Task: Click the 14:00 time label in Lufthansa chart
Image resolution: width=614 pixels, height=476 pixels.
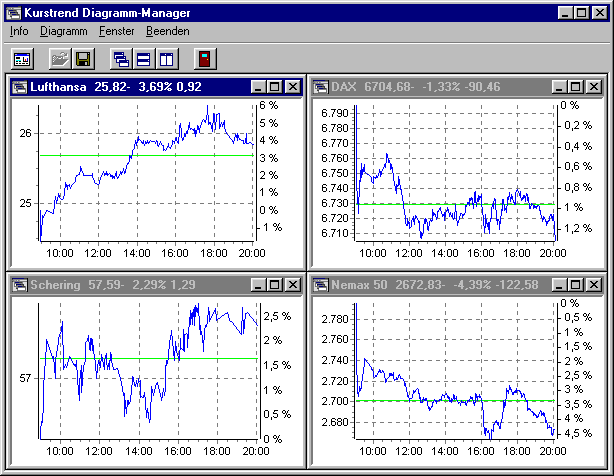Action: pos(137,253)
